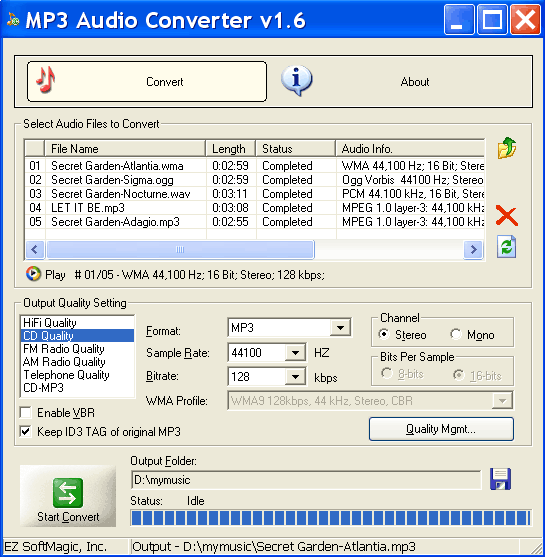Expand the Sample Rate 44100 dropdown
The image size is (545, 557).
pyautogui.click(x=295, y=353)
